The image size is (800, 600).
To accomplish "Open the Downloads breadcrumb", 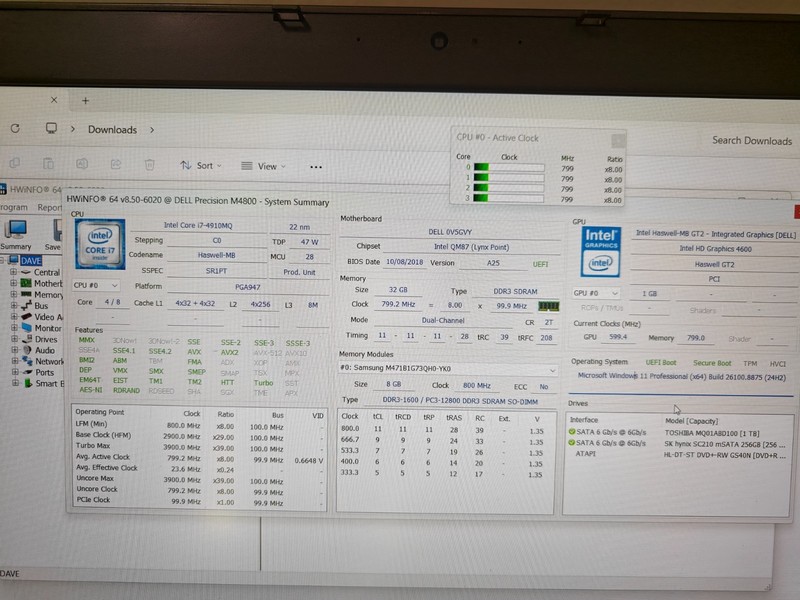I will pos(112,130).
